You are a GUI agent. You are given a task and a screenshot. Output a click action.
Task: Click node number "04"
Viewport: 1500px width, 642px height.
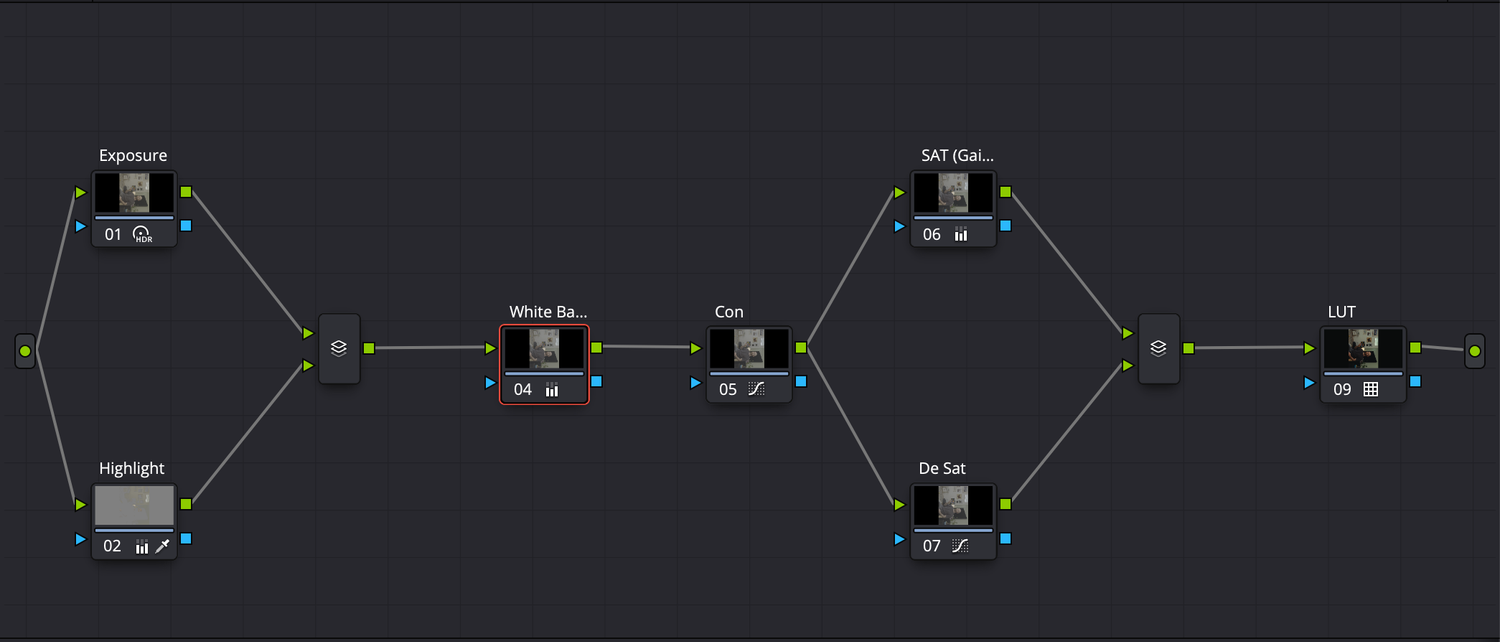[x=523, y=390]
